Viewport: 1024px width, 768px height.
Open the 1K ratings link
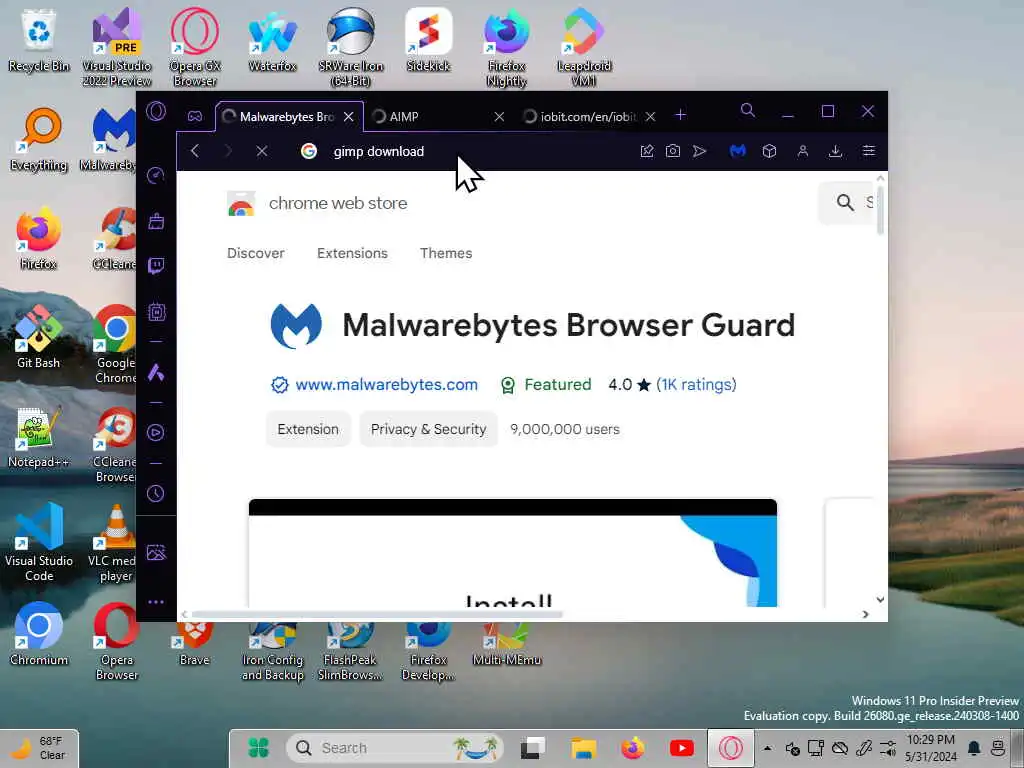pyautogui.click(x=696, y=385)
